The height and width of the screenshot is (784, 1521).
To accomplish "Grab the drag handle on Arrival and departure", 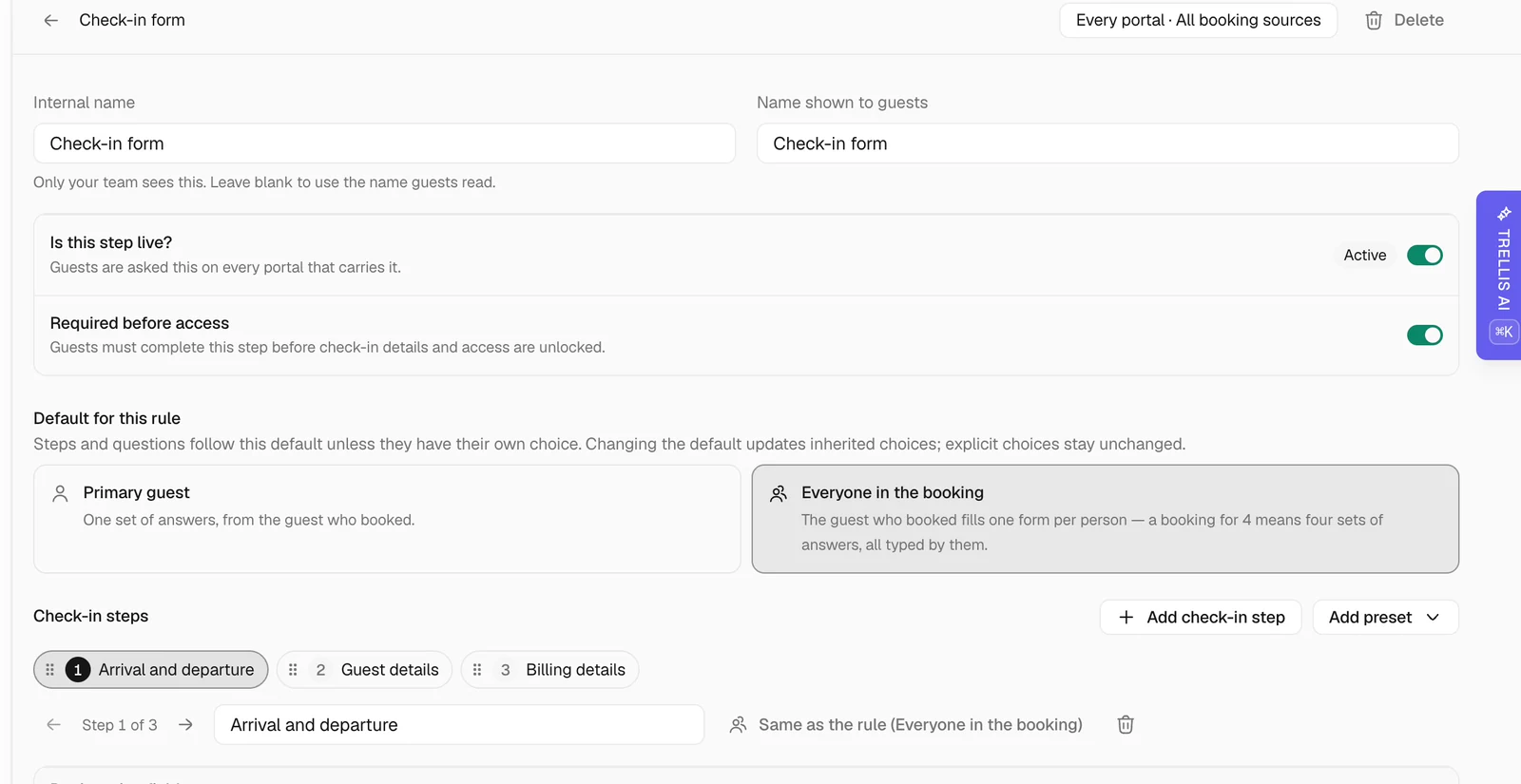I will 50,670.
